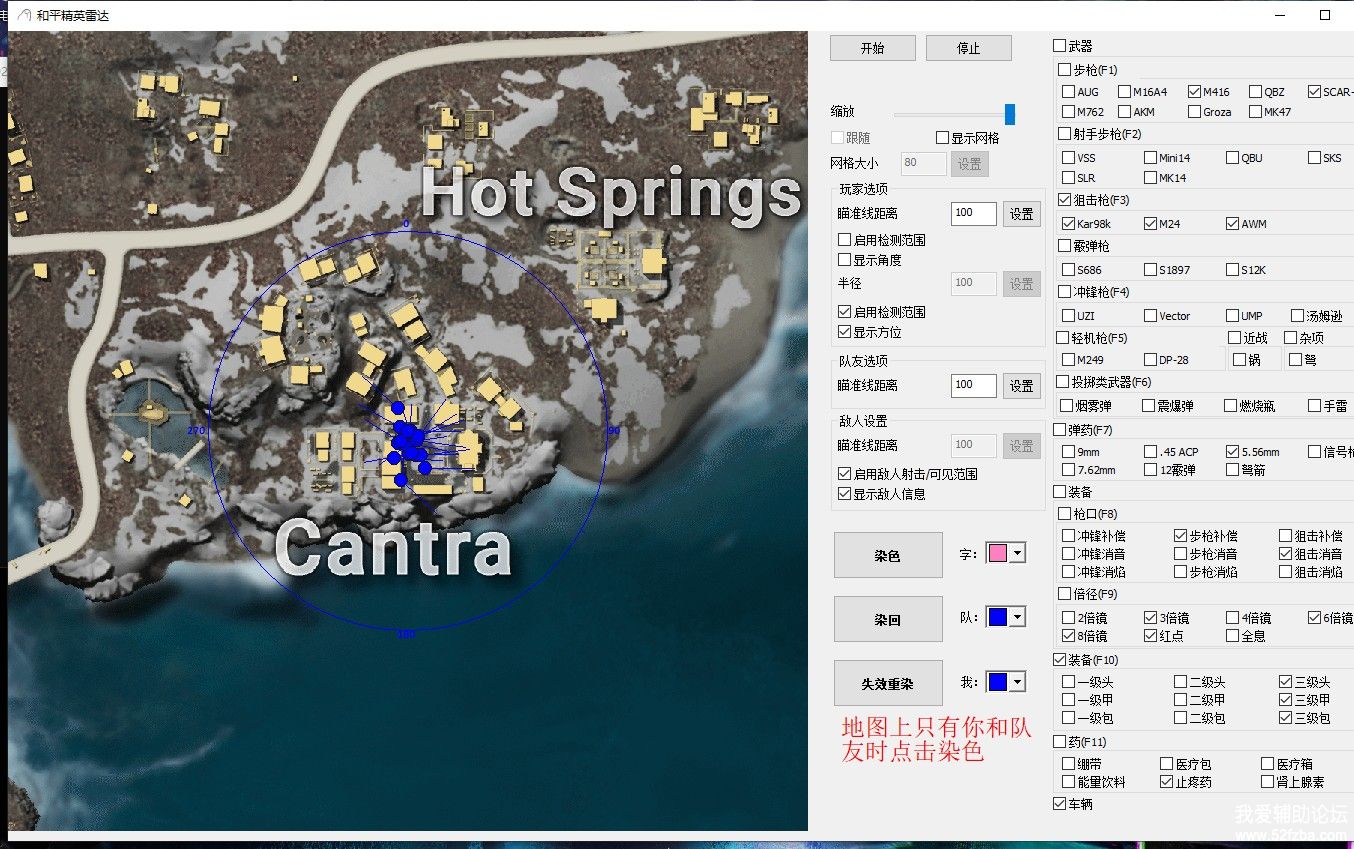Check the 武器 master checkbox
Screen dimensions: 1354x849
(x=1060, y=46)
